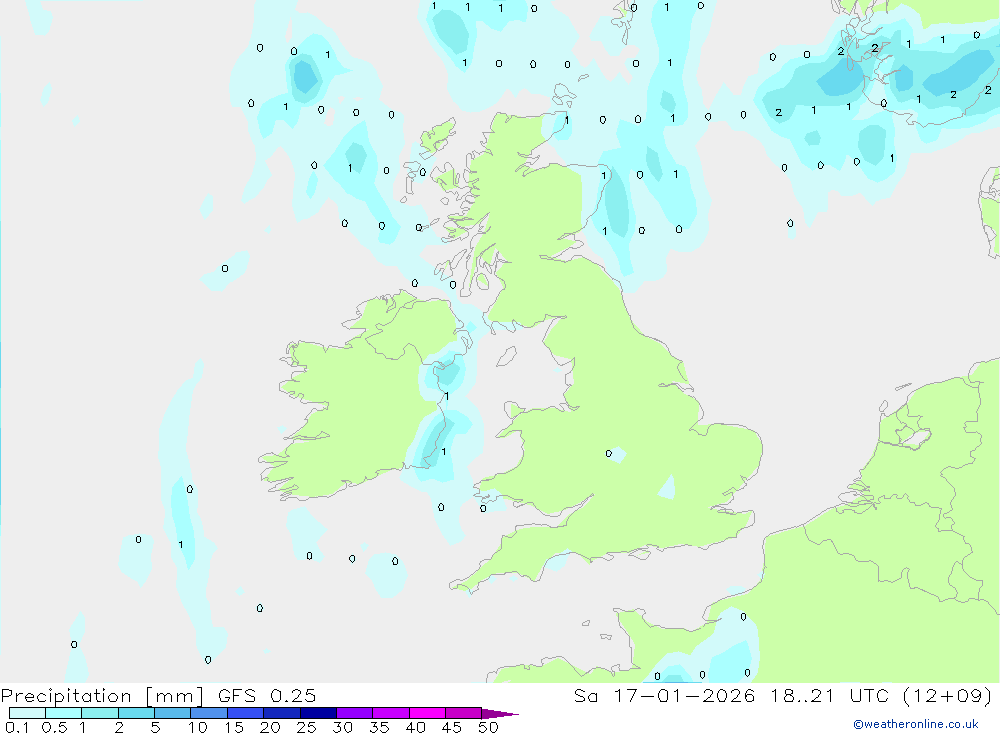Open the weatheronline.co.uk copyright link
Screen dimensions: 1000x733
(916, 724)
